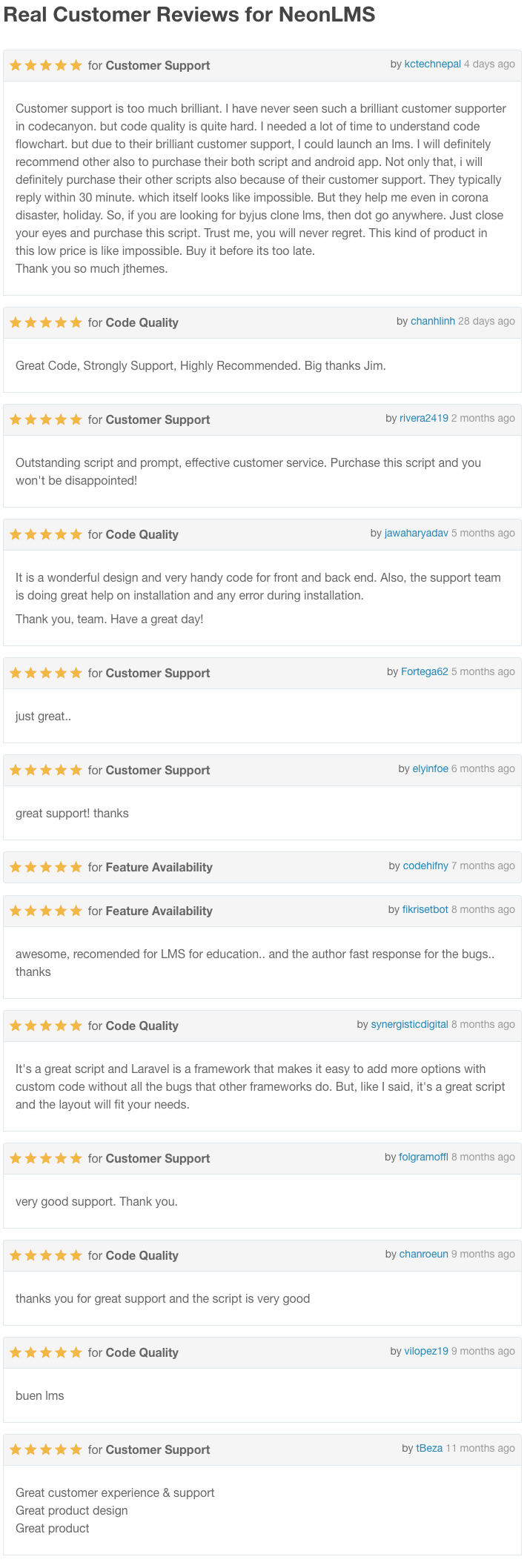
Task: Click the Real Customer Reviews heading
Action: tap(190, 15)
